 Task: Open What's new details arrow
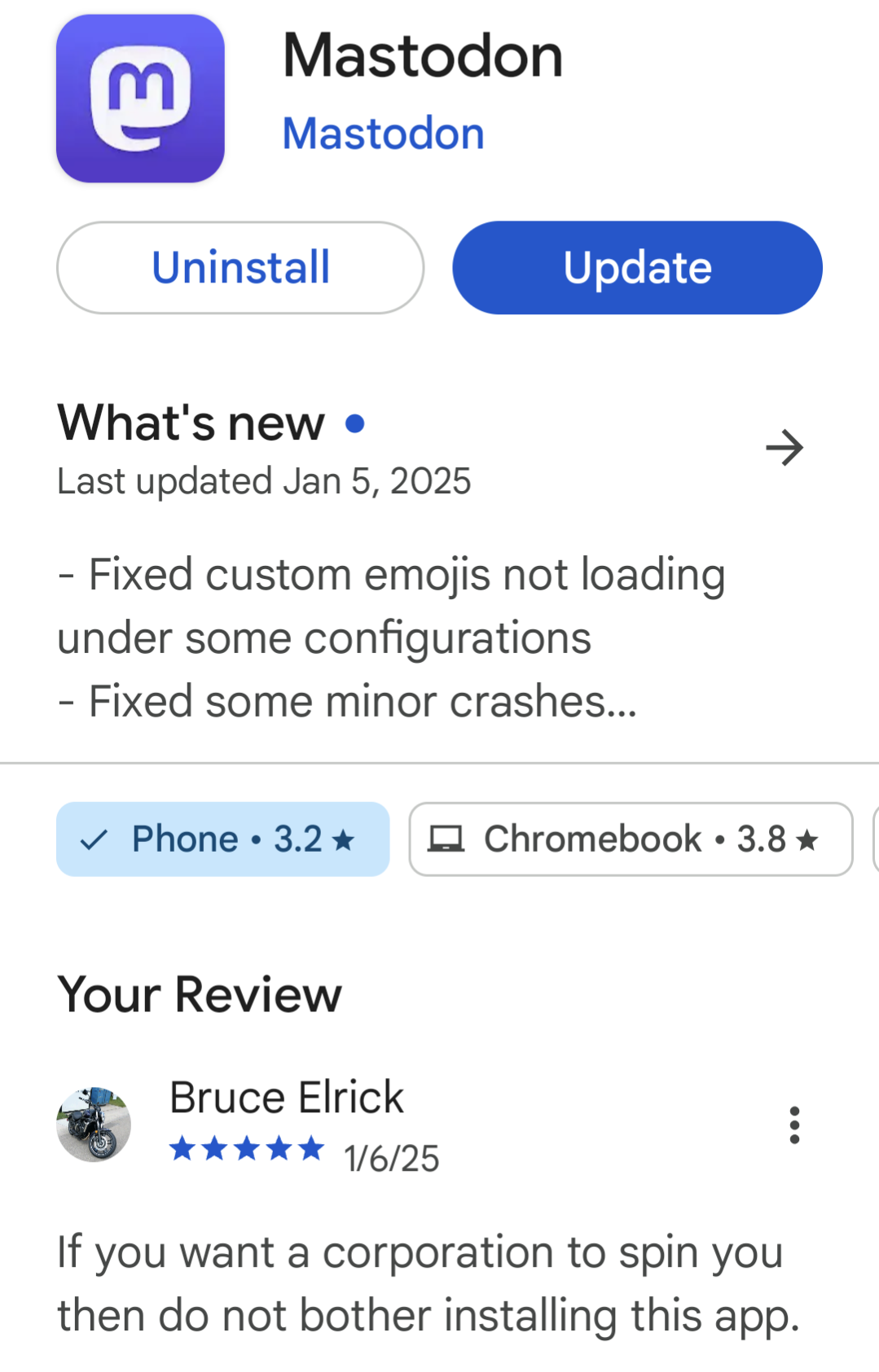pos(785,448)
